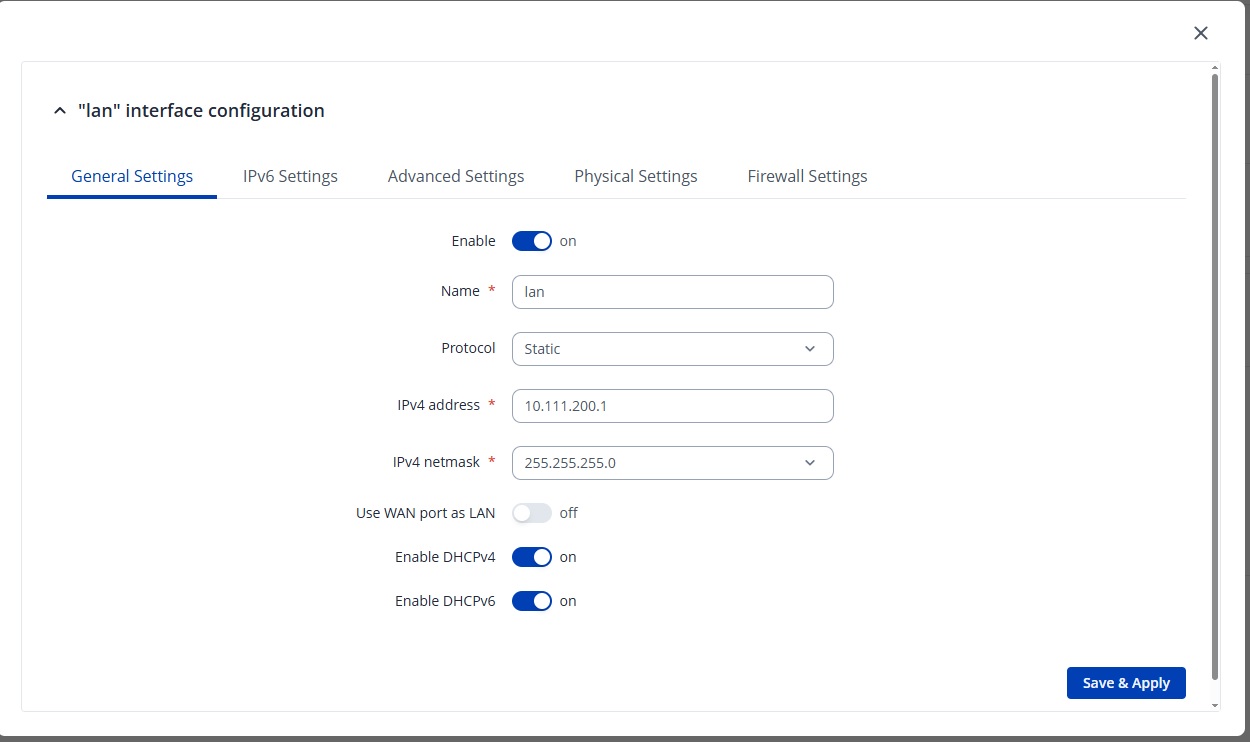Collapse the "lan" interface configuration section
The width and height of the screenshot is (1250, 742).
pos(59,111)
